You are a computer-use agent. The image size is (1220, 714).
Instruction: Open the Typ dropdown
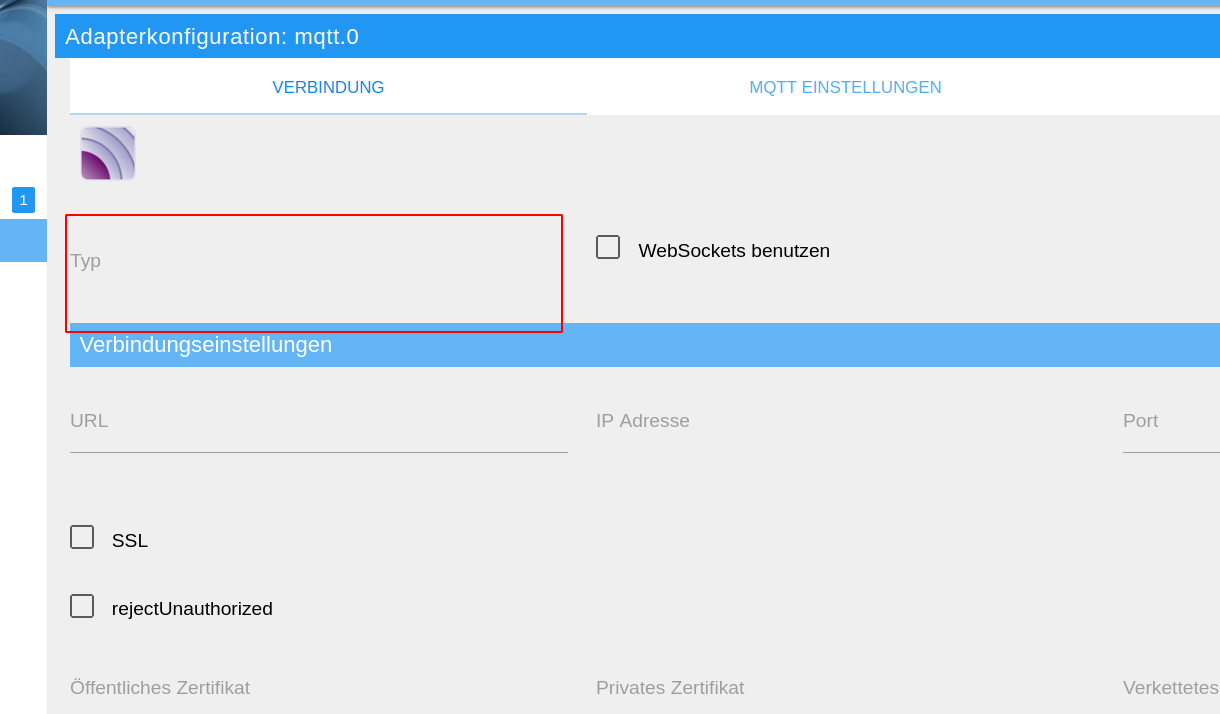[314, 273]
